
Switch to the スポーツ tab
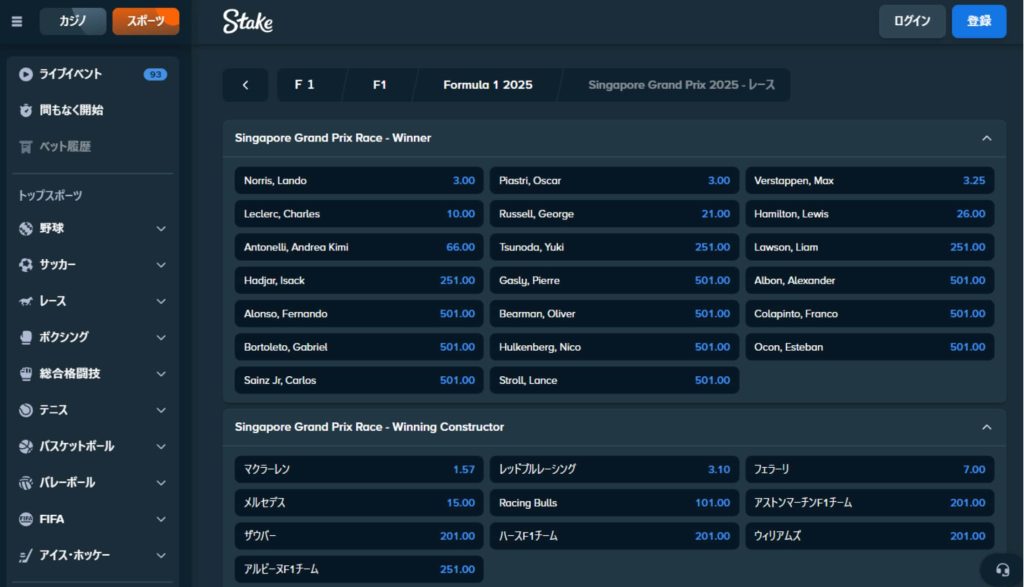tap(146, 22)
